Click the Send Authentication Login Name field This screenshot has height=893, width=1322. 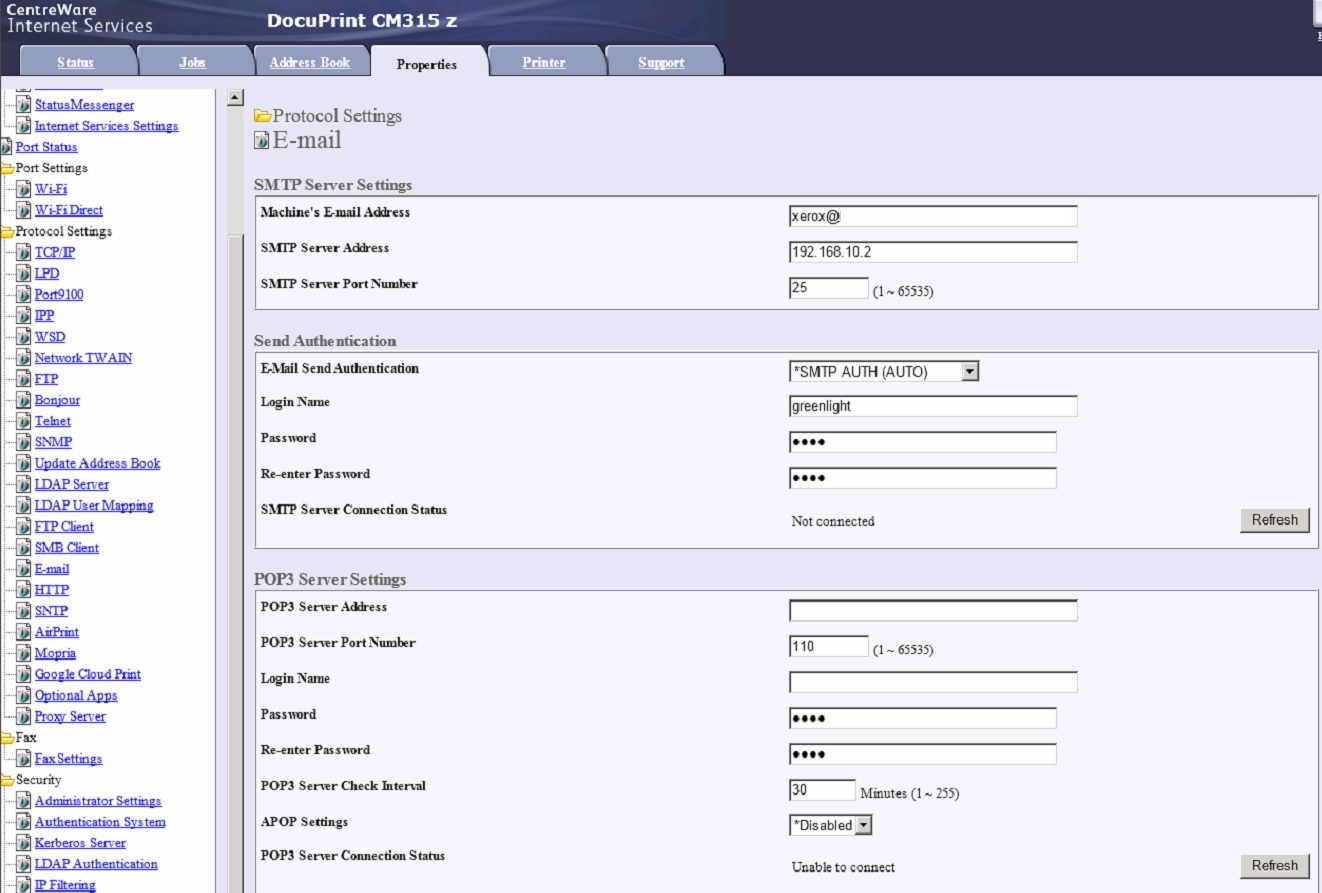click(933, 406)
